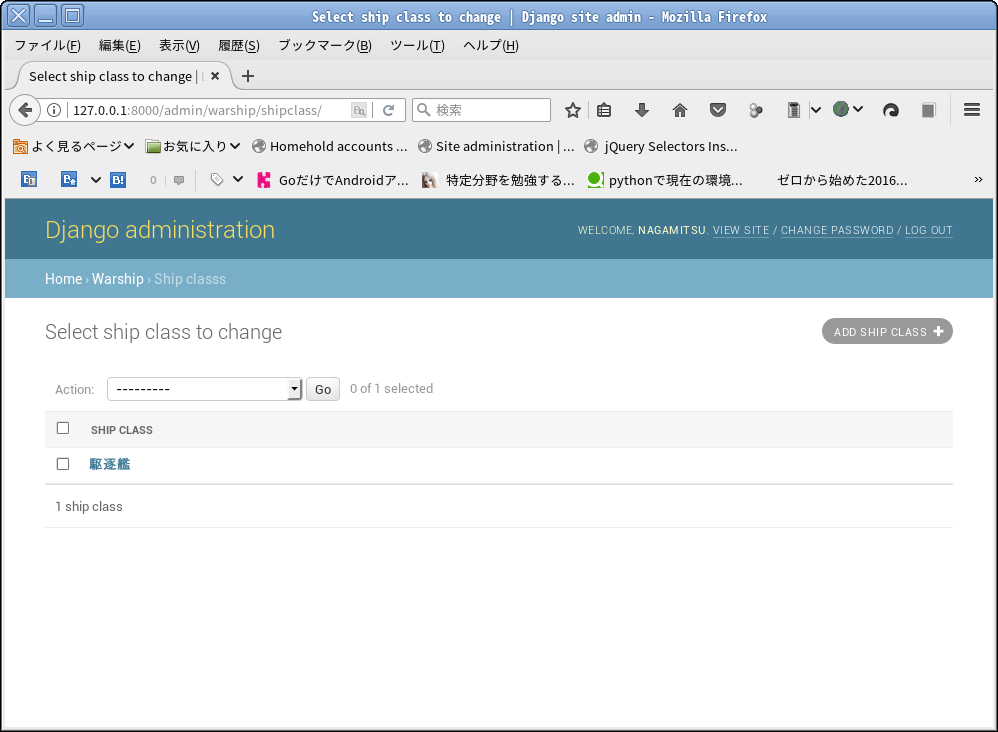Follow the CHANGE PASSWORD link
The image size is (998, 732).
click(x=837, y=230)
